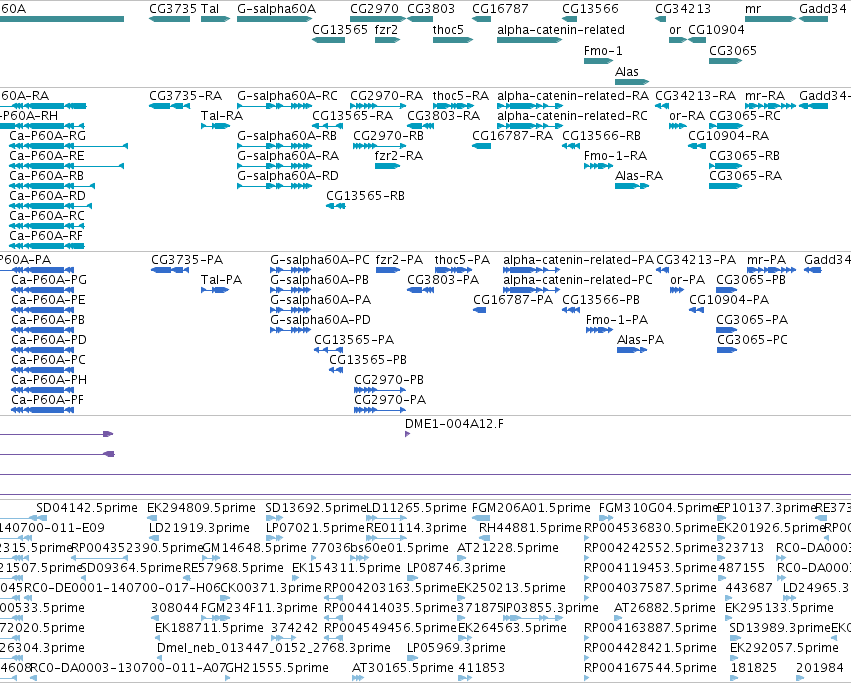Image resolution: width=851 pixels, height=683 pixels.
Task: Click the CG3065-RC transcript label
Action: [745, 116]
